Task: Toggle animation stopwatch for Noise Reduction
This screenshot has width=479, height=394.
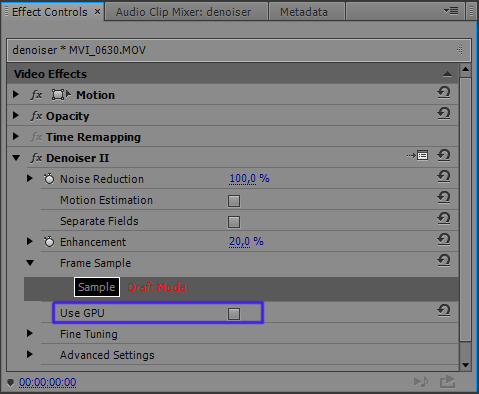Action: 49,179
